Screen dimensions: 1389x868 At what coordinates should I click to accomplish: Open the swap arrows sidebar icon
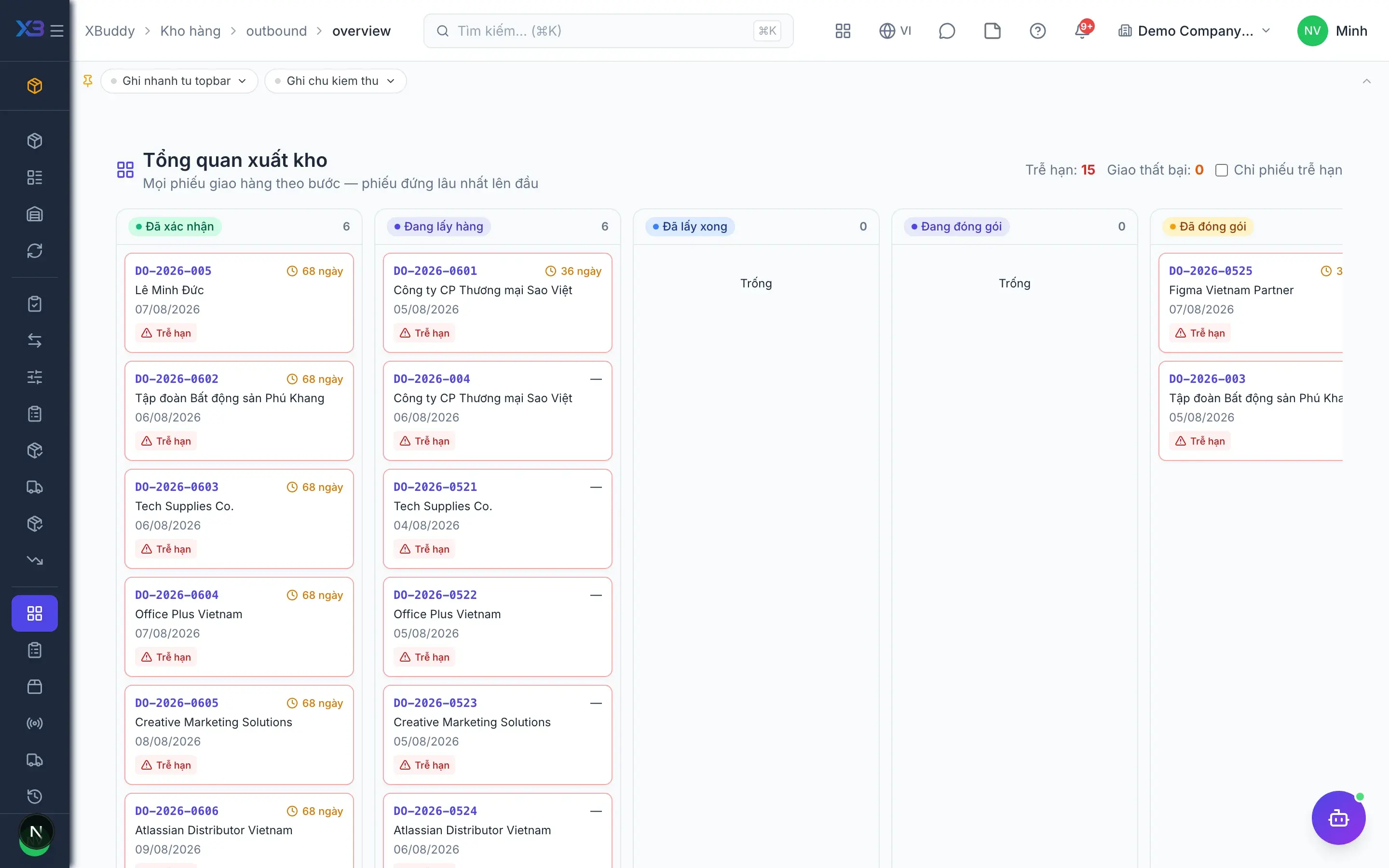coord(34,340)
